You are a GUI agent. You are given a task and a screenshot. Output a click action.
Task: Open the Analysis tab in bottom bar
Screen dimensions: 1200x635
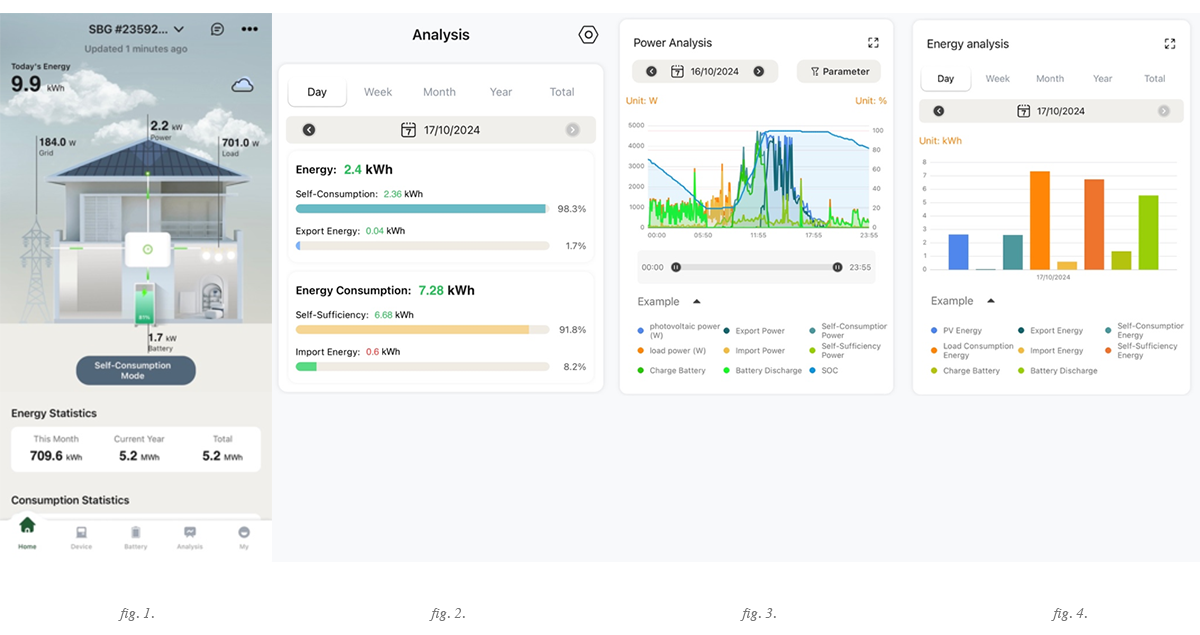point(190,537)
